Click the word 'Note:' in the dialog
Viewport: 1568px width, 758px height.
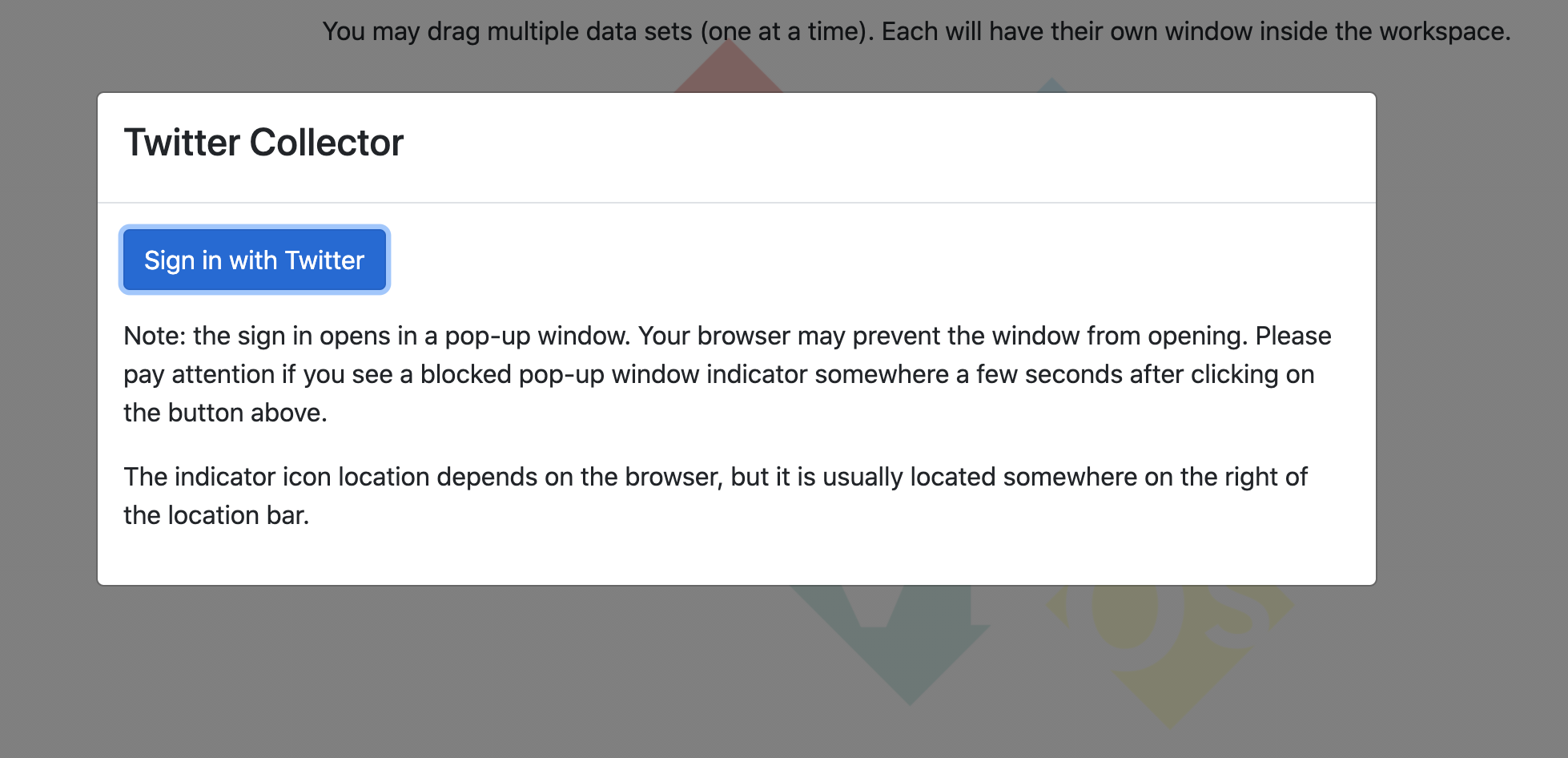155,336
